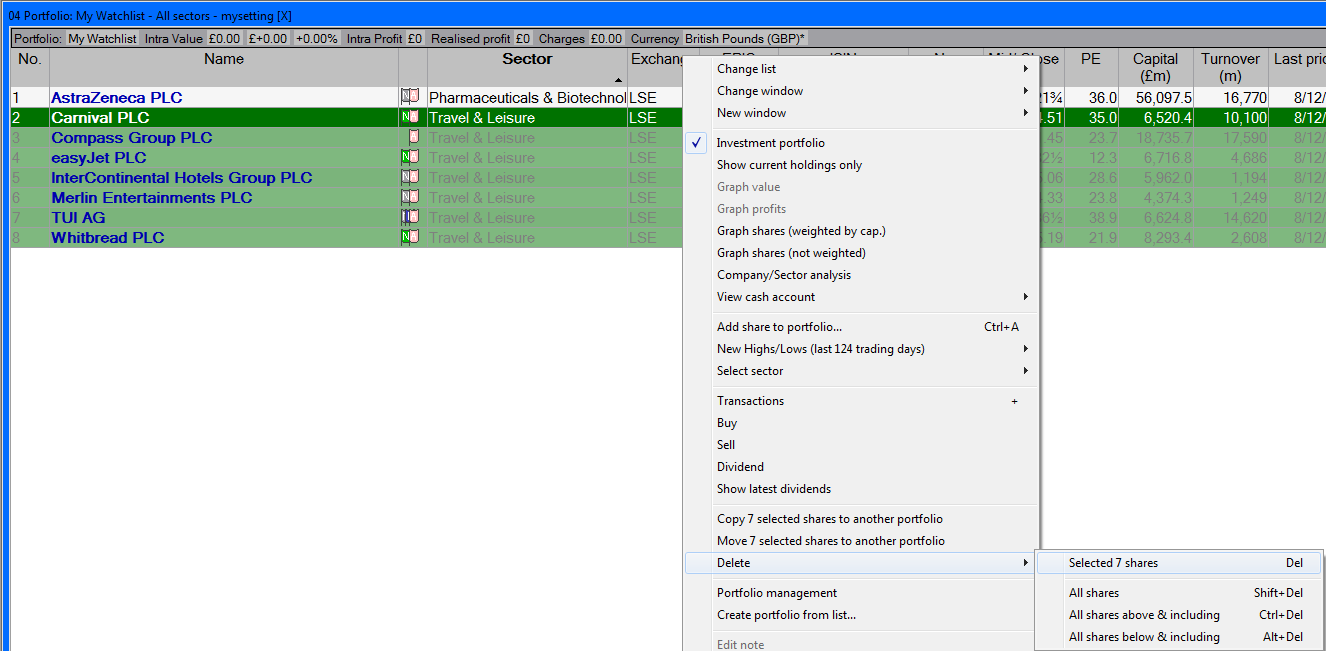Image resolution: width=1326 pixels, height=651 pixels.
Task: Uncheck the Investment portfolio menu option
Action: pos(770,143)
